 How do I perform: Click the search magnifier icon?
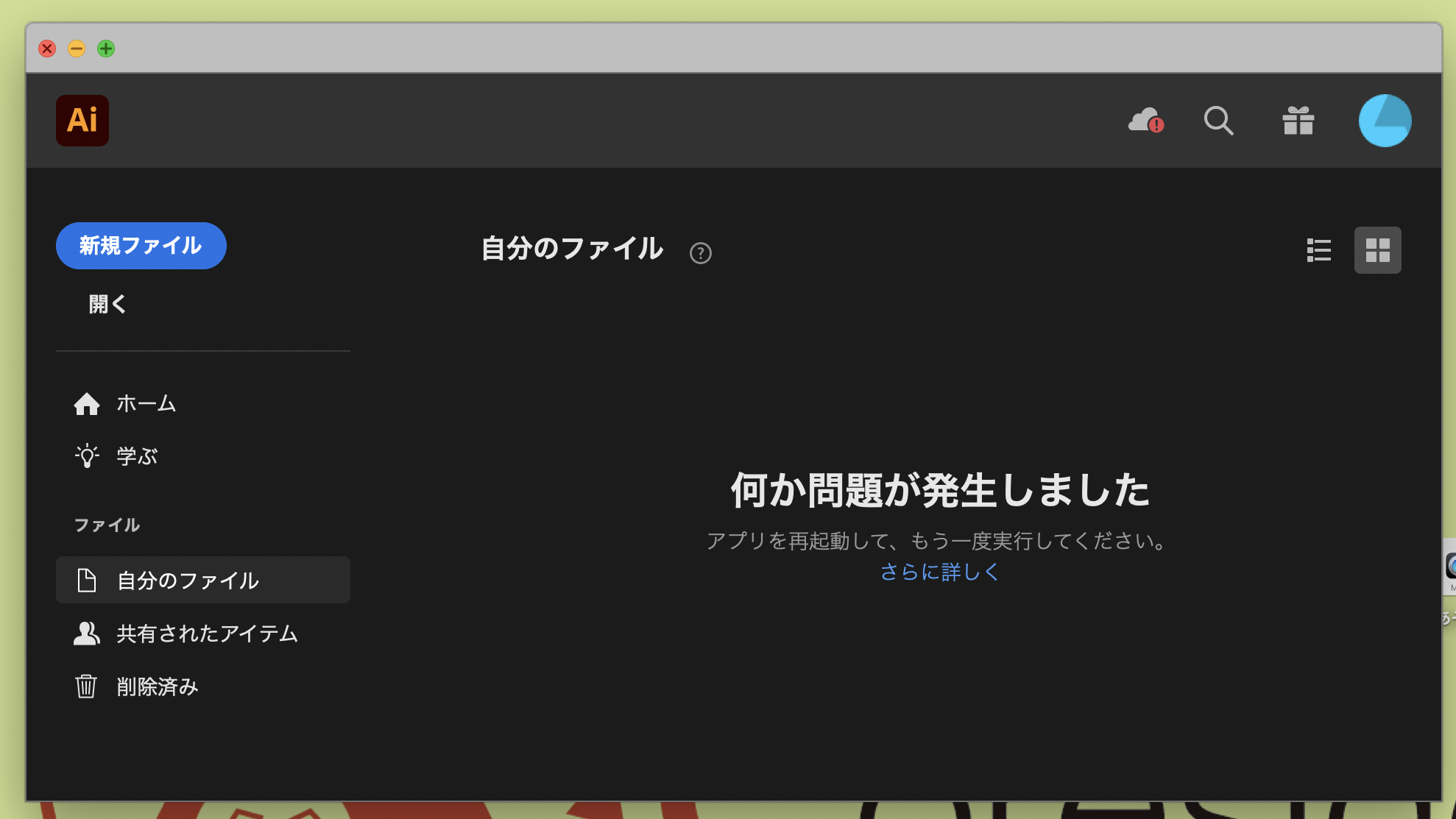[1218, 121]
